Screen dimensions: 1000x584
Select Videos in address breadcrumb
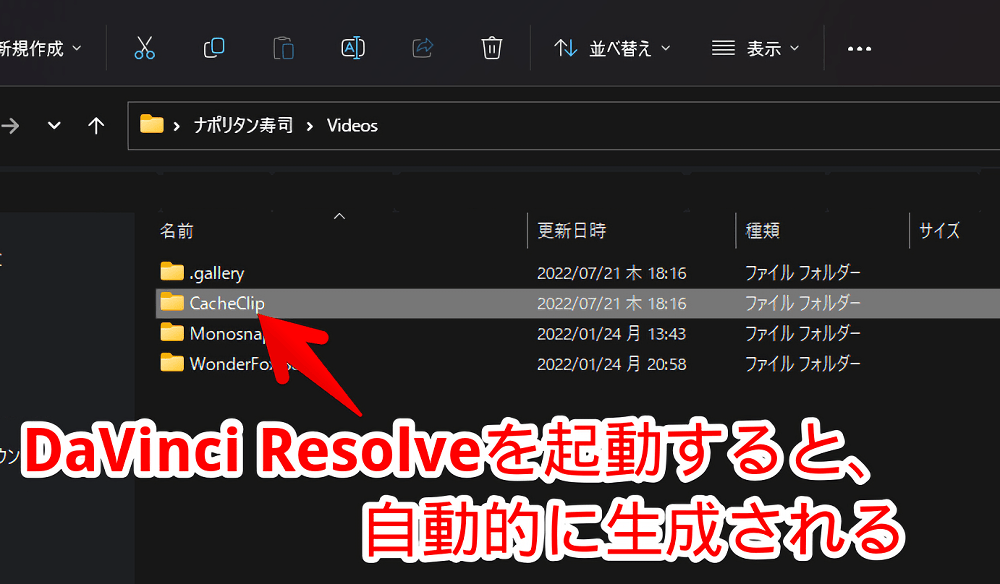pos(352,126)
